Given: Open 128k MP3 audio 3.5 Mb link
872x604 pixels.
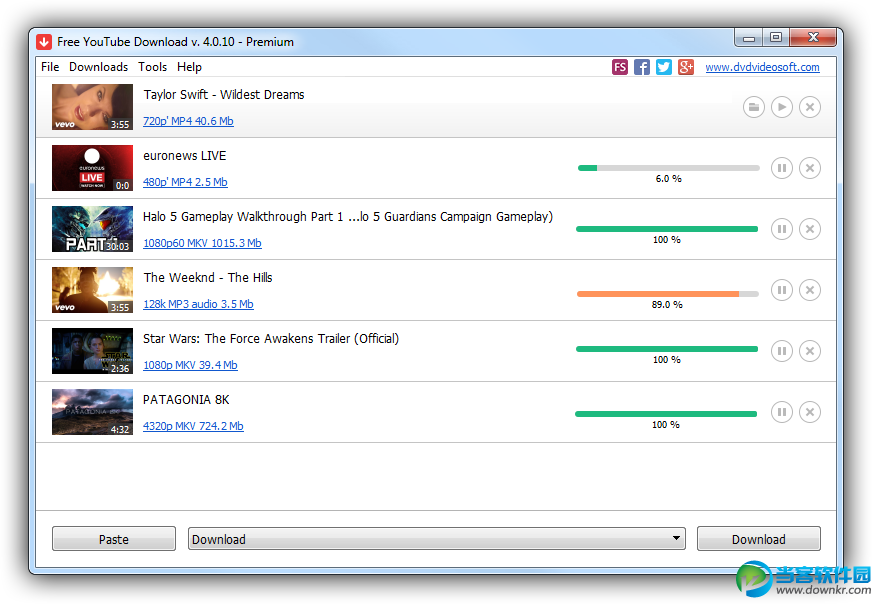Looking at the screenshot, I should point(199,304).
